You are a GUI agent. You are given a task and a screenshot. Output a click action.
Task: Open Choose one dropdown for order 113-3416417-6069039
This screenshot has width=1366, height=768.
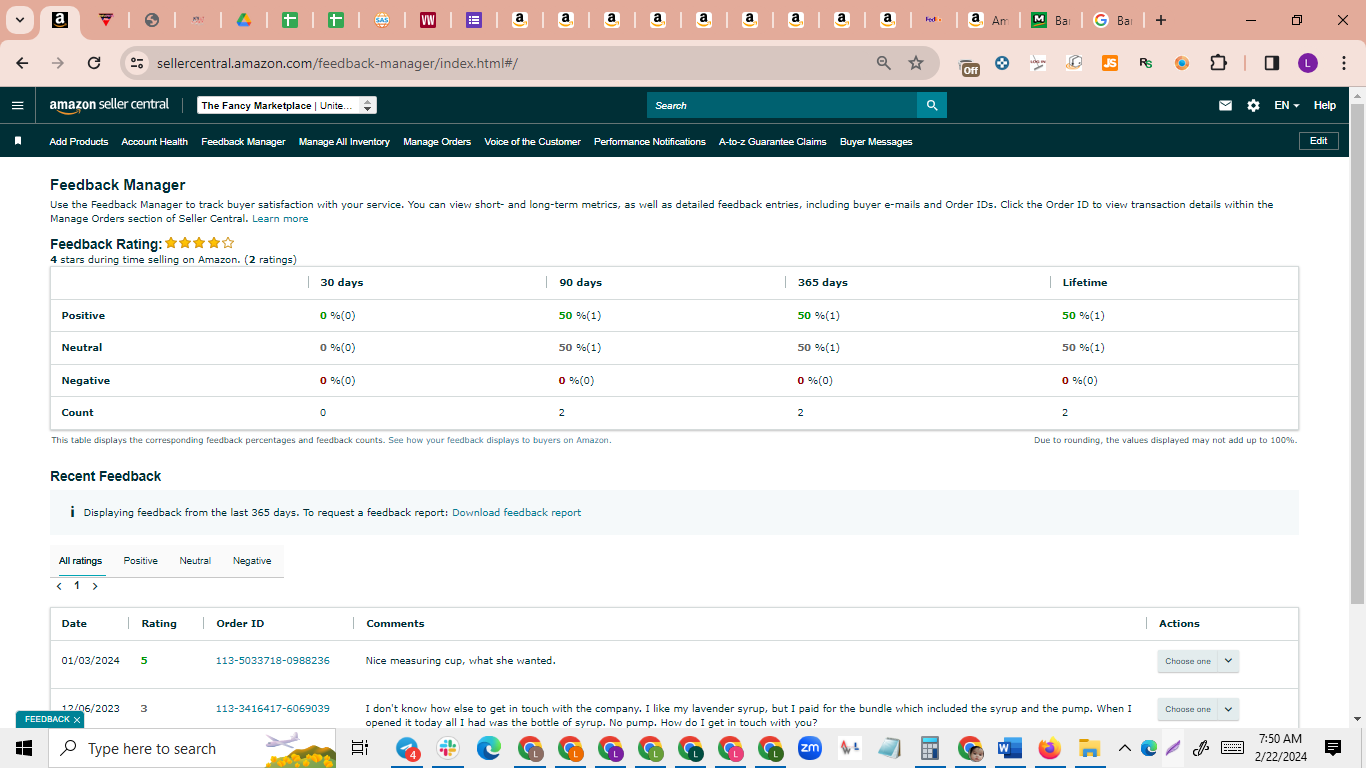pos(1198,709)
